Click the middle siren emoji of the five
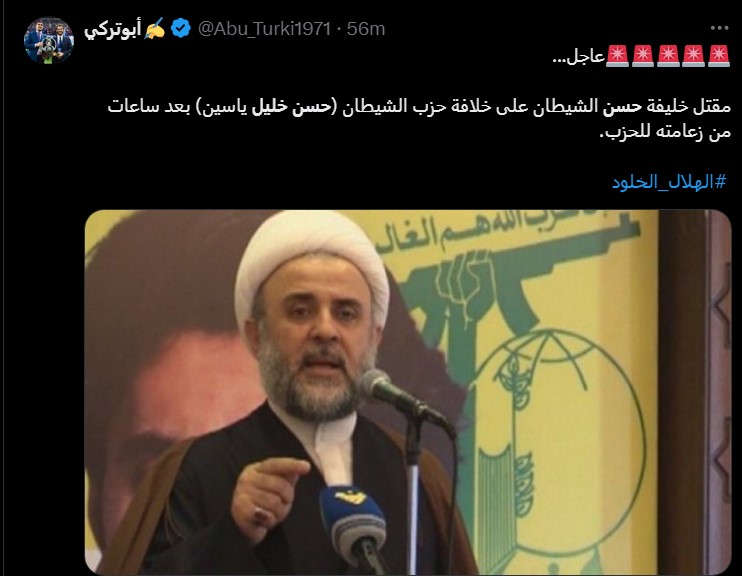 (668, 56)
